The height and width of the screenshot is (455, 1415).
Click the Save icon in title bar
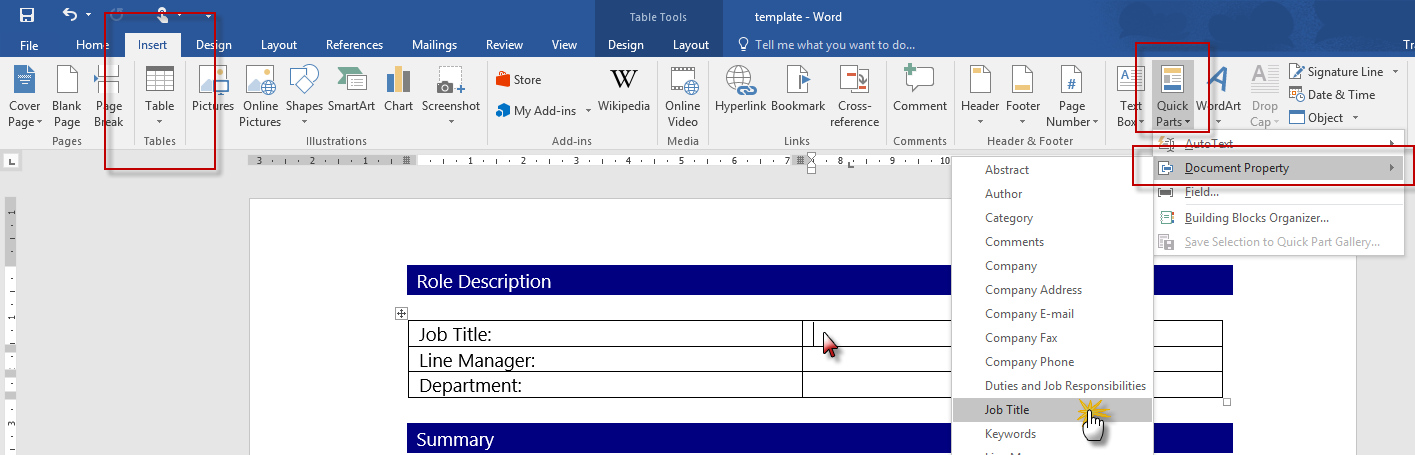tap(27, 15)
